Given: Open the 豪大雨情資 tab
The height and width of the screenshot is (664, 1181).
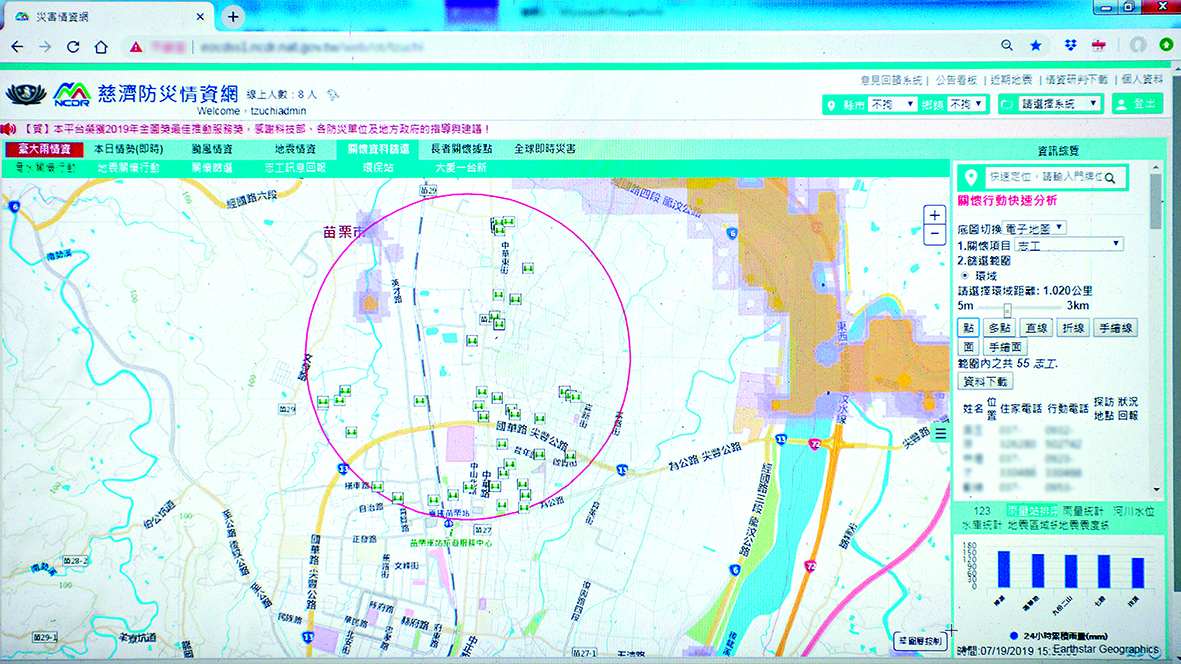Looking at the screenshot, I should 44,149.
